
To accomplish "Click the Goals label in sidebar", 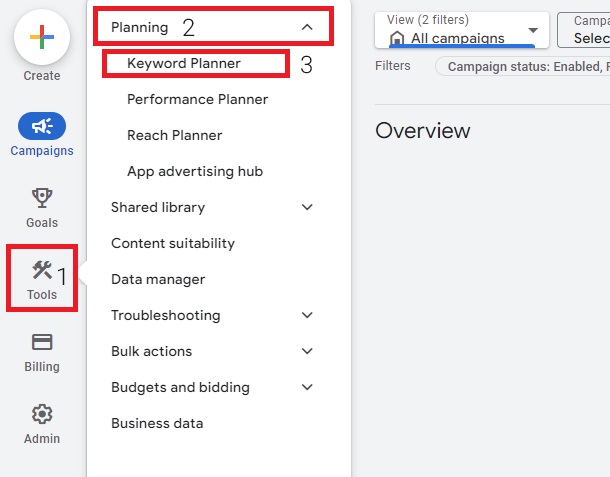I will (x=42, y=223).
